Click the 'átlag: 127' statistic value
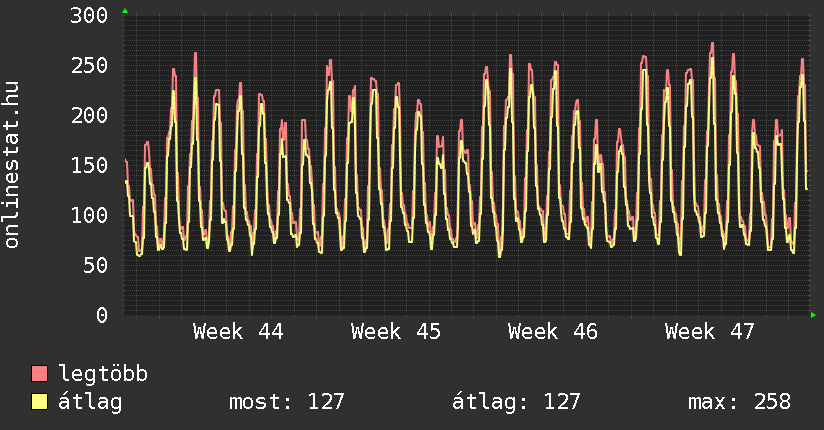Viewport: 824px width, 430px height. [x=516, y=402]
